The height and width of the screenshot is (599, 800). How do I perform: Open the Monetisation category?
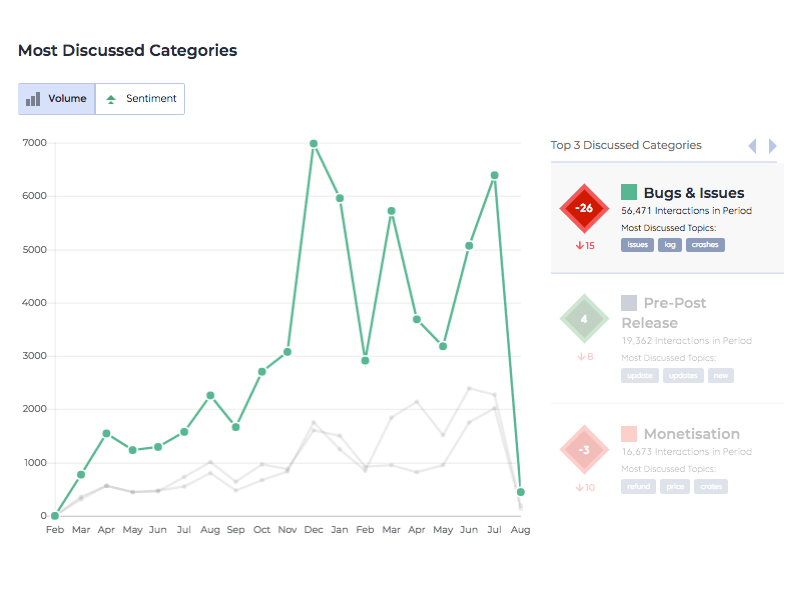coord(691,434)
